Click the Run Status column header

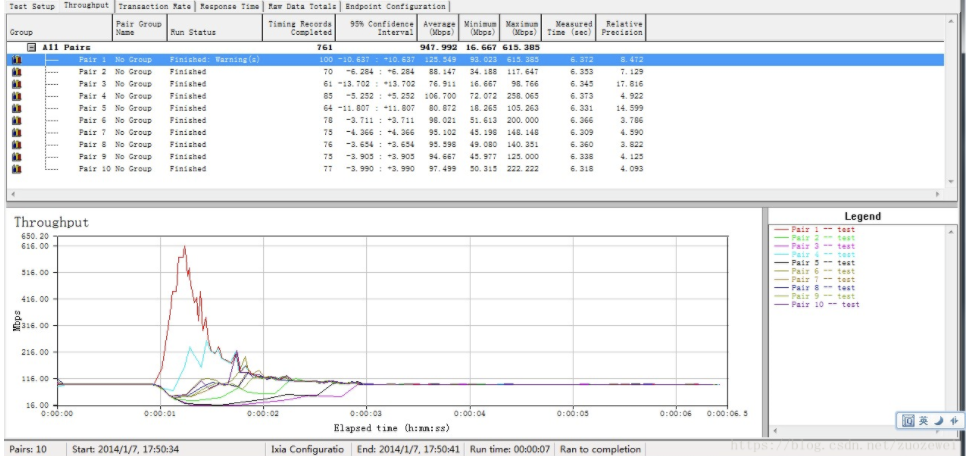(x=215, y=28)
